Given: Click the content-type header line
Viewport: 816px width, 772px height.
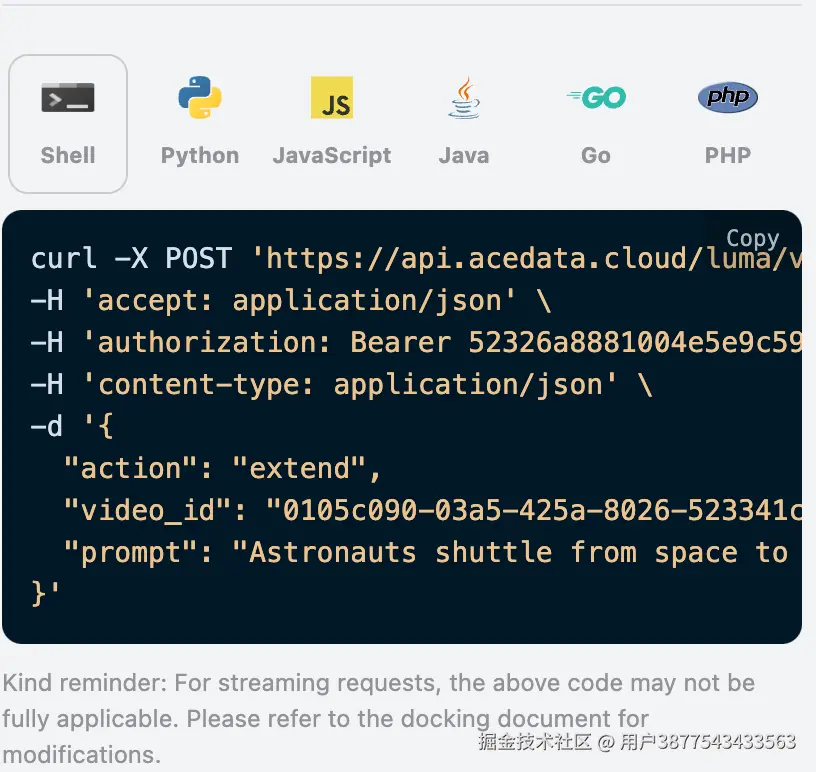Looking at the screenshot, I should 340,385.
